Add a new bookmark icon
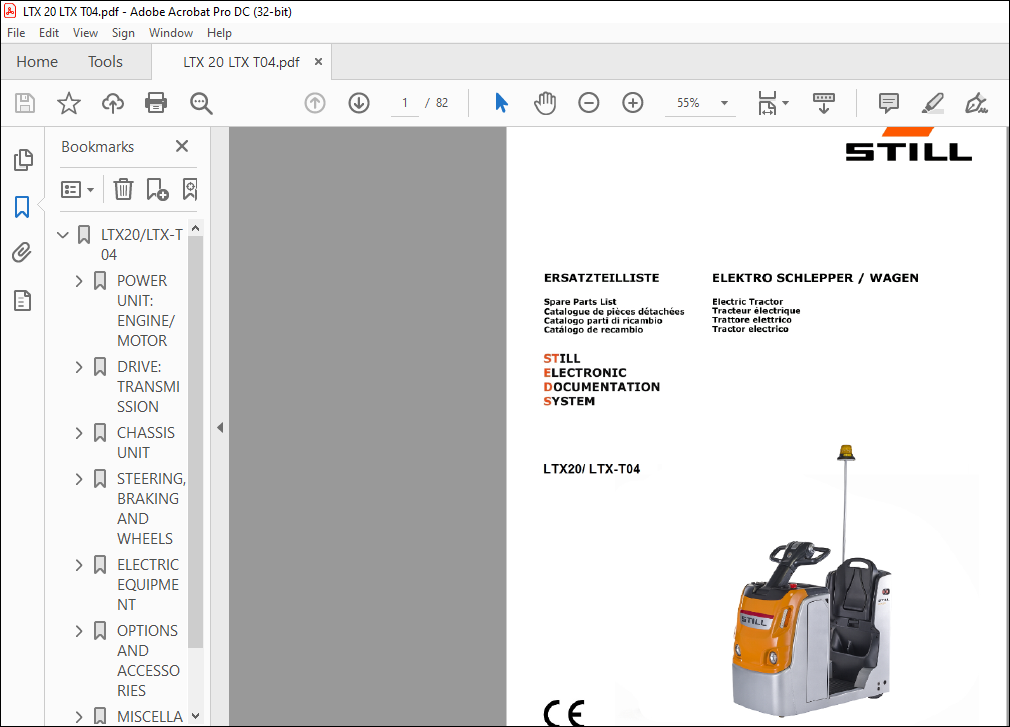This screenshot has width=1010, height=727. pos(157,189)
